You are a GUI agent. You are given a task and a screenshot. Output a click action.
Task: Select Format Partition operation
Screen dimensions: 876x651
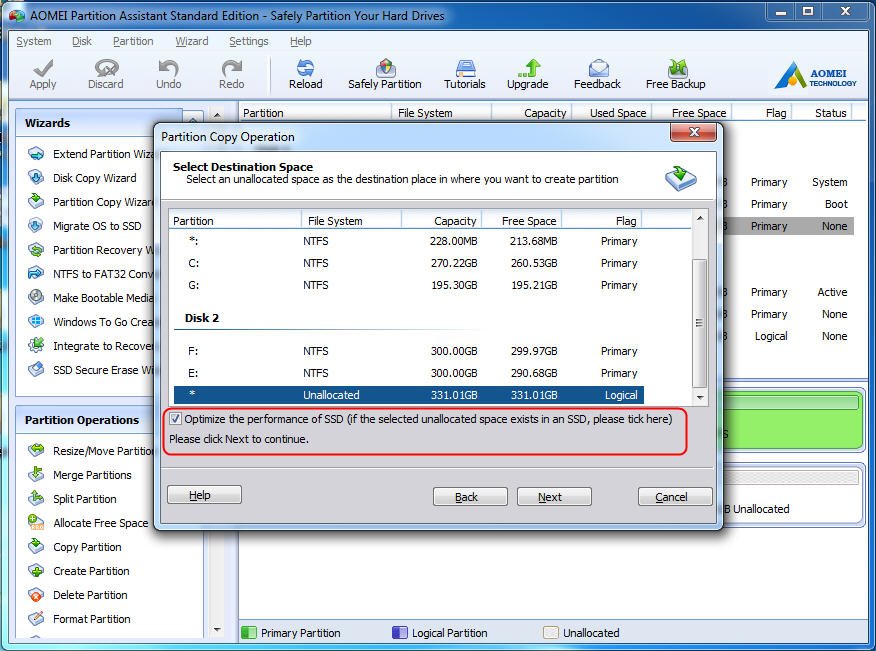coord(79,619)
